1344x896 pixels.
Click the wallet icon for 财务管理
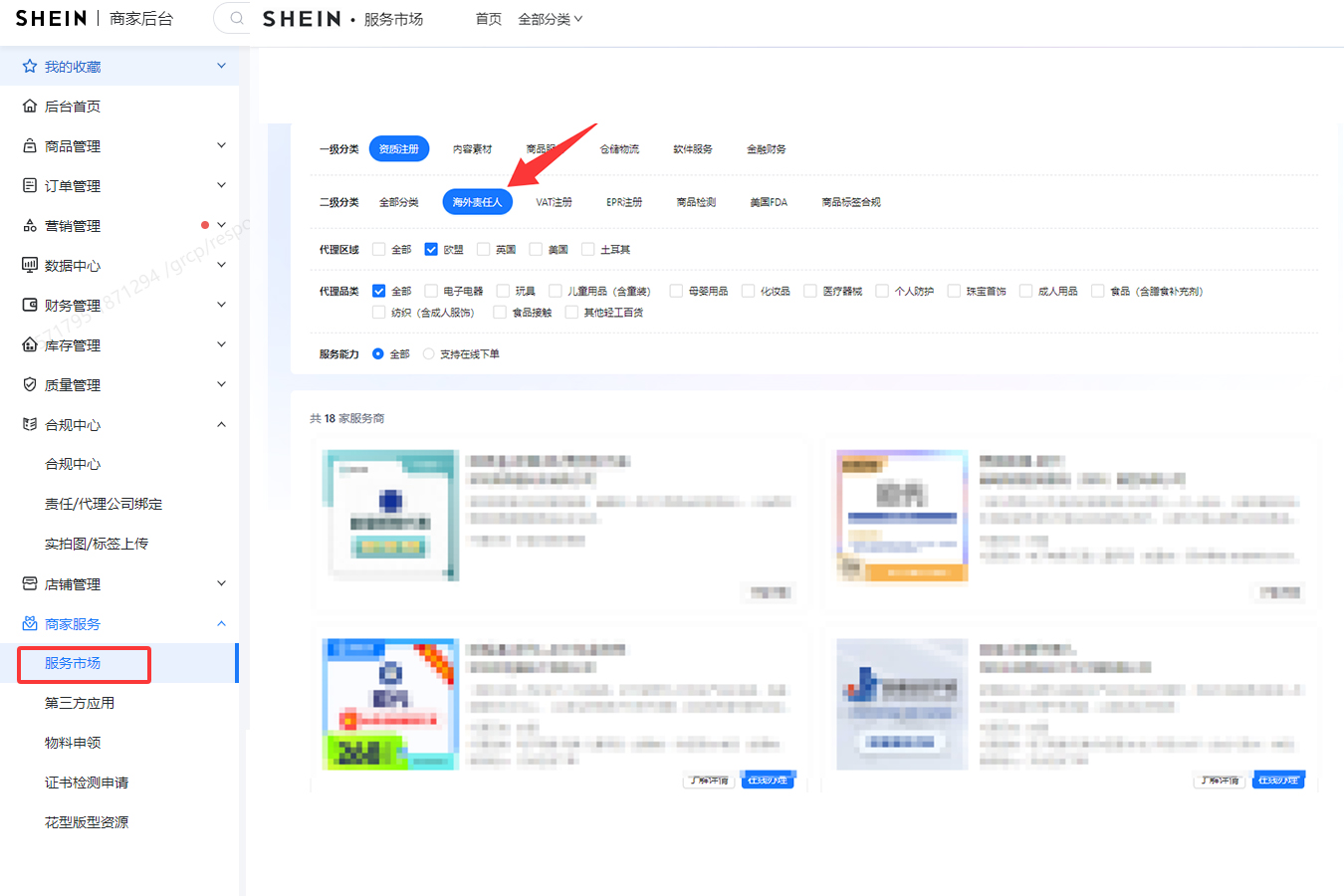tap(30, 306)
